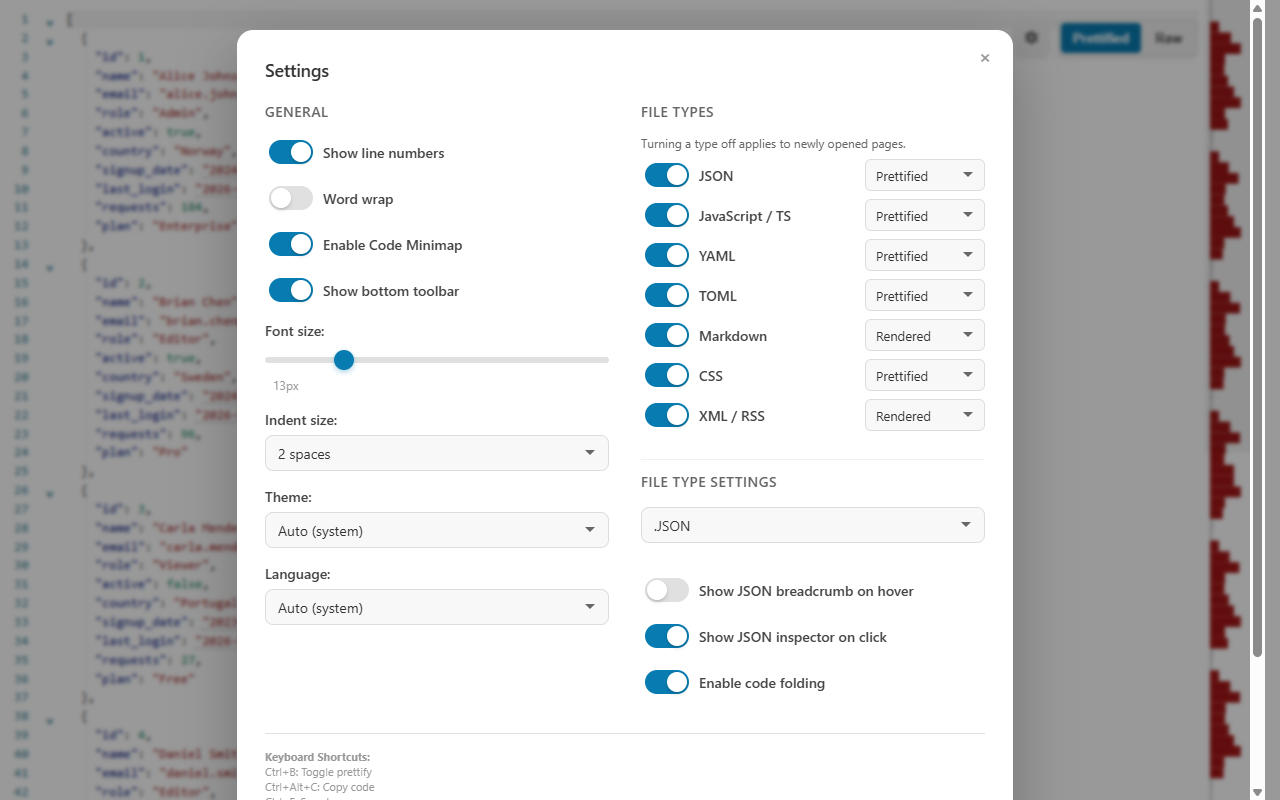
Task: Click the 'Ctrl+Alt+C: Copy code' shortcut text
Action: 320,787
